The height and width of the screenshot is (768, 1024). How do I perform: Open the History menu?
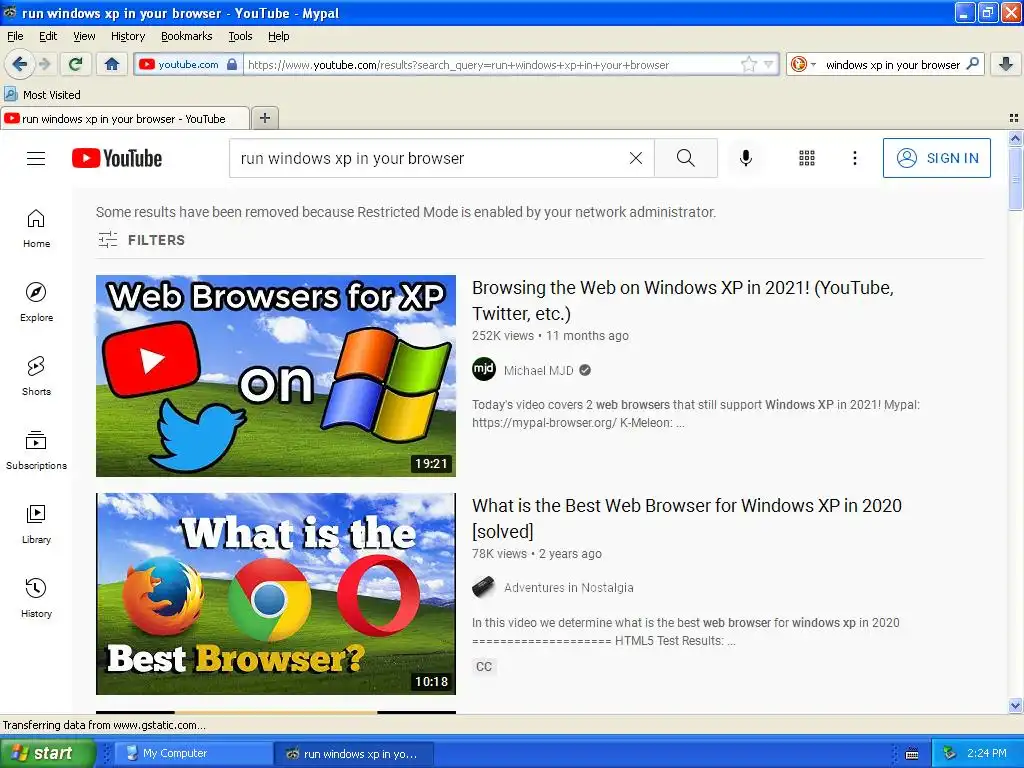point(128,36)
